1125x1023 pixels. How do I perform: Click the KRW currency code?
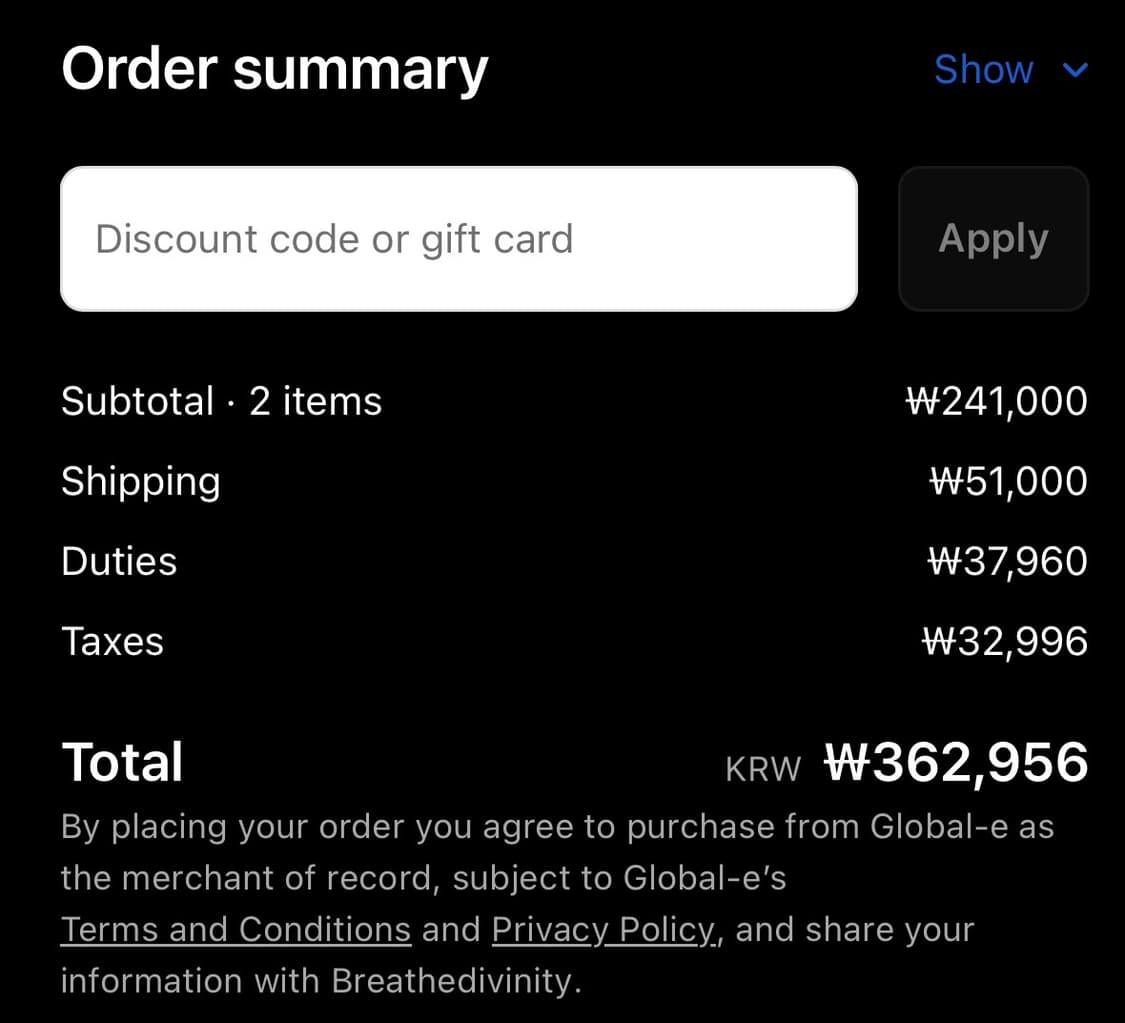[x=763, y=769]
